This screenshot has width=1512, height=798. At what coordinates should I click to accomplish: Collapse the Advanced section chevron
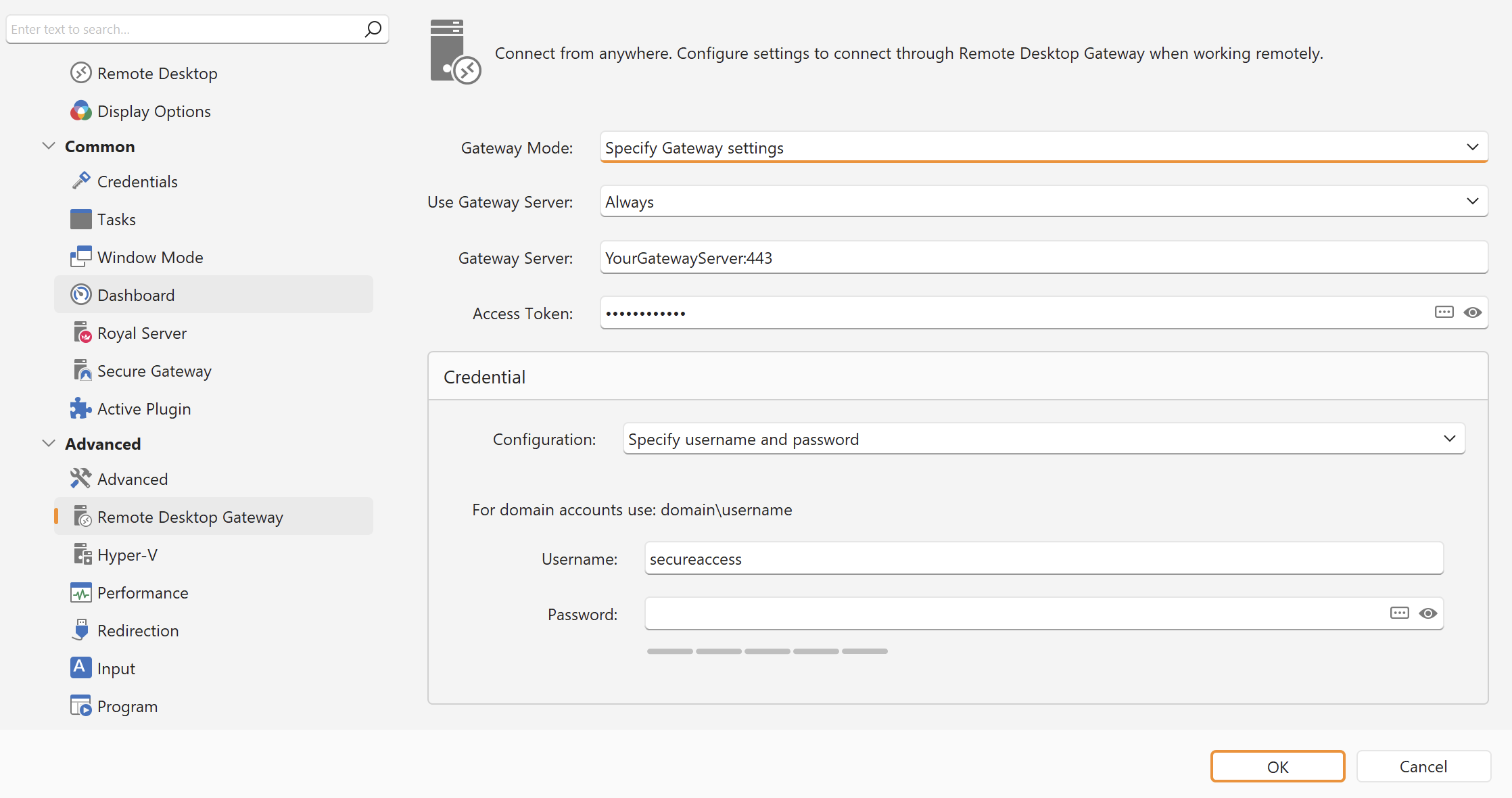[x=49, y=444]
